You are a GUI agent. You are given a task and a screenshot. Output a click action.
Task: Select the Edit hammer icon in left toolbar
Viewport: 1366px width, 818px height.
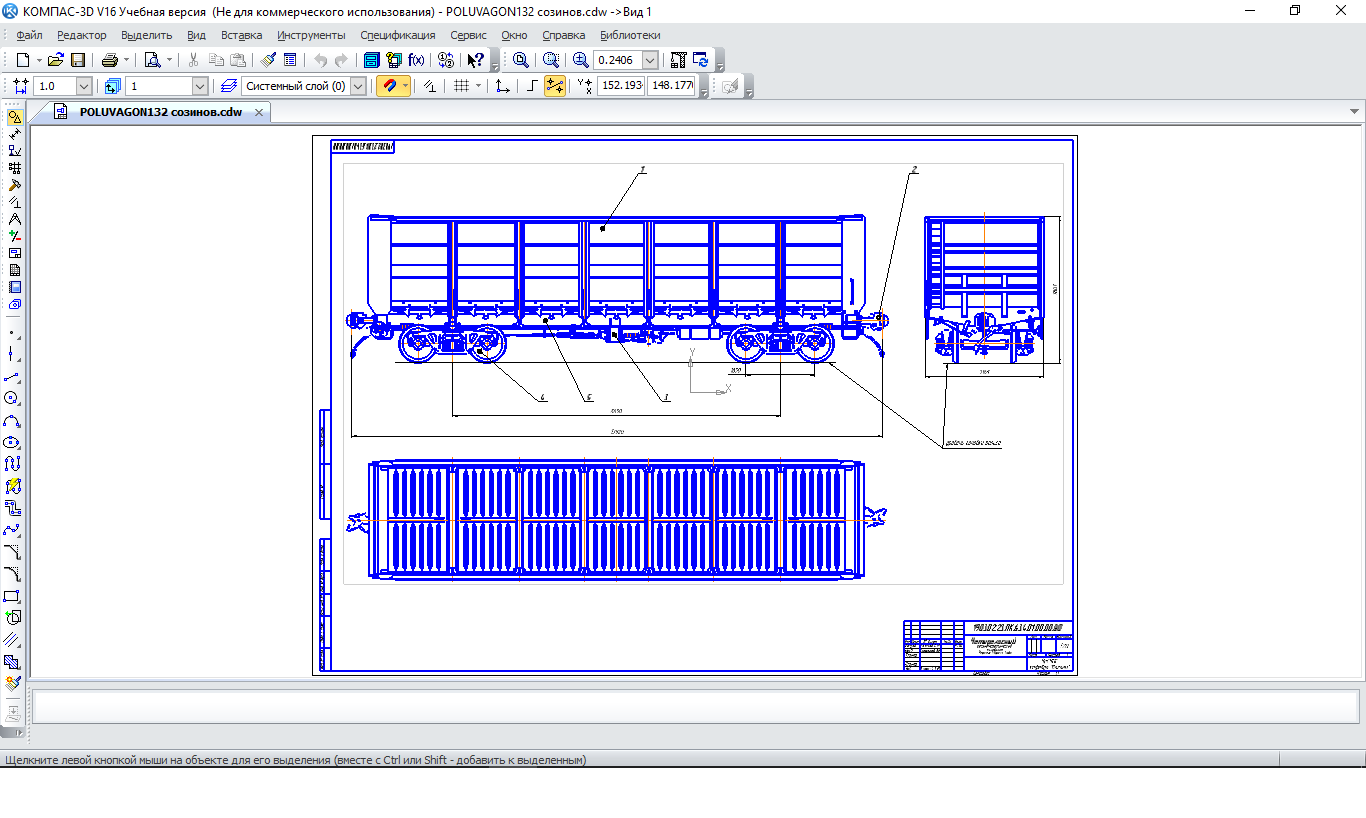coord(14,185)
